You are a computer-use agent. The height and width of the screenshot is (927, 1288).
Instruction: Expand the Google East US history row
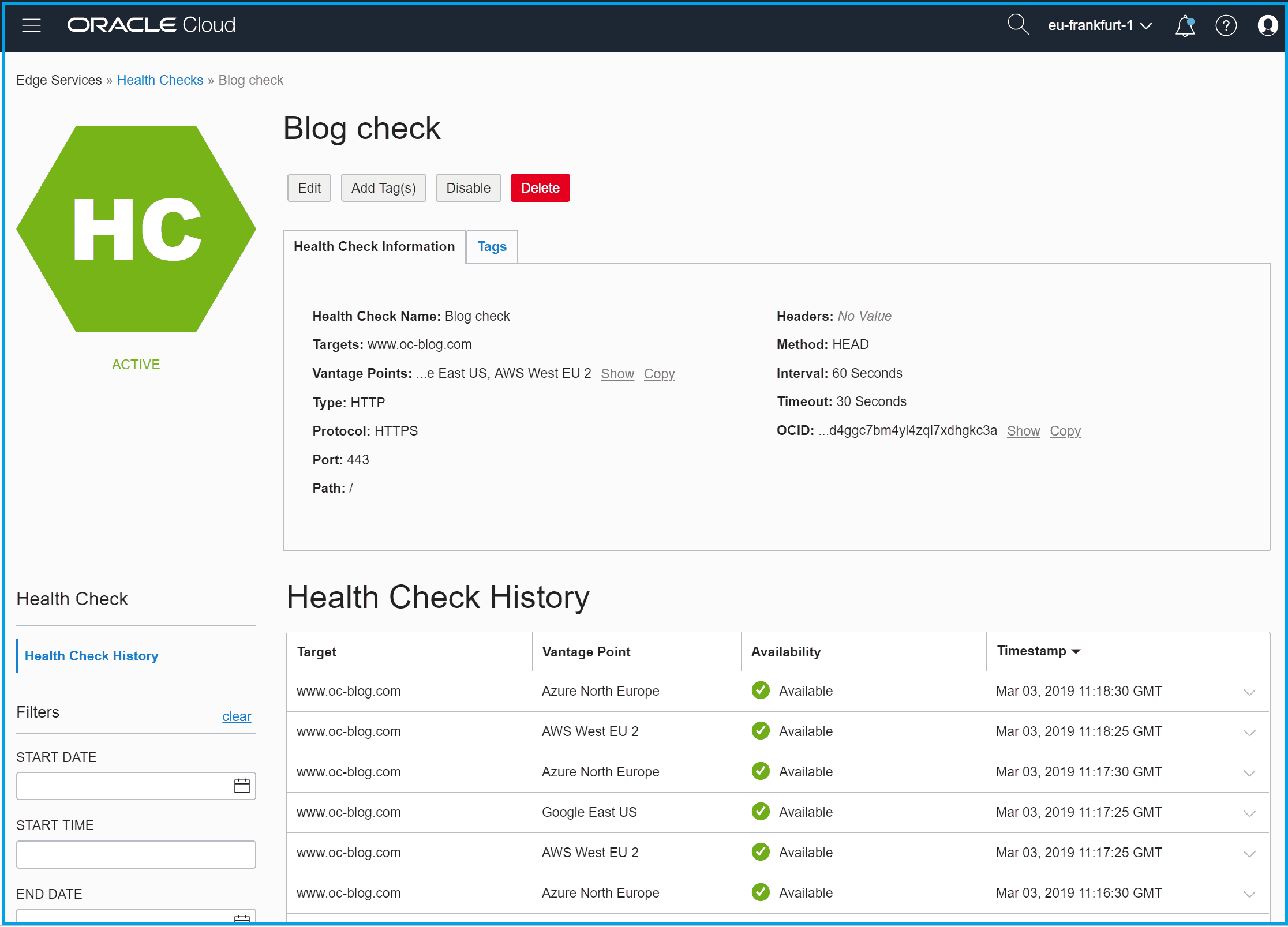click(x=1249, y=813)
